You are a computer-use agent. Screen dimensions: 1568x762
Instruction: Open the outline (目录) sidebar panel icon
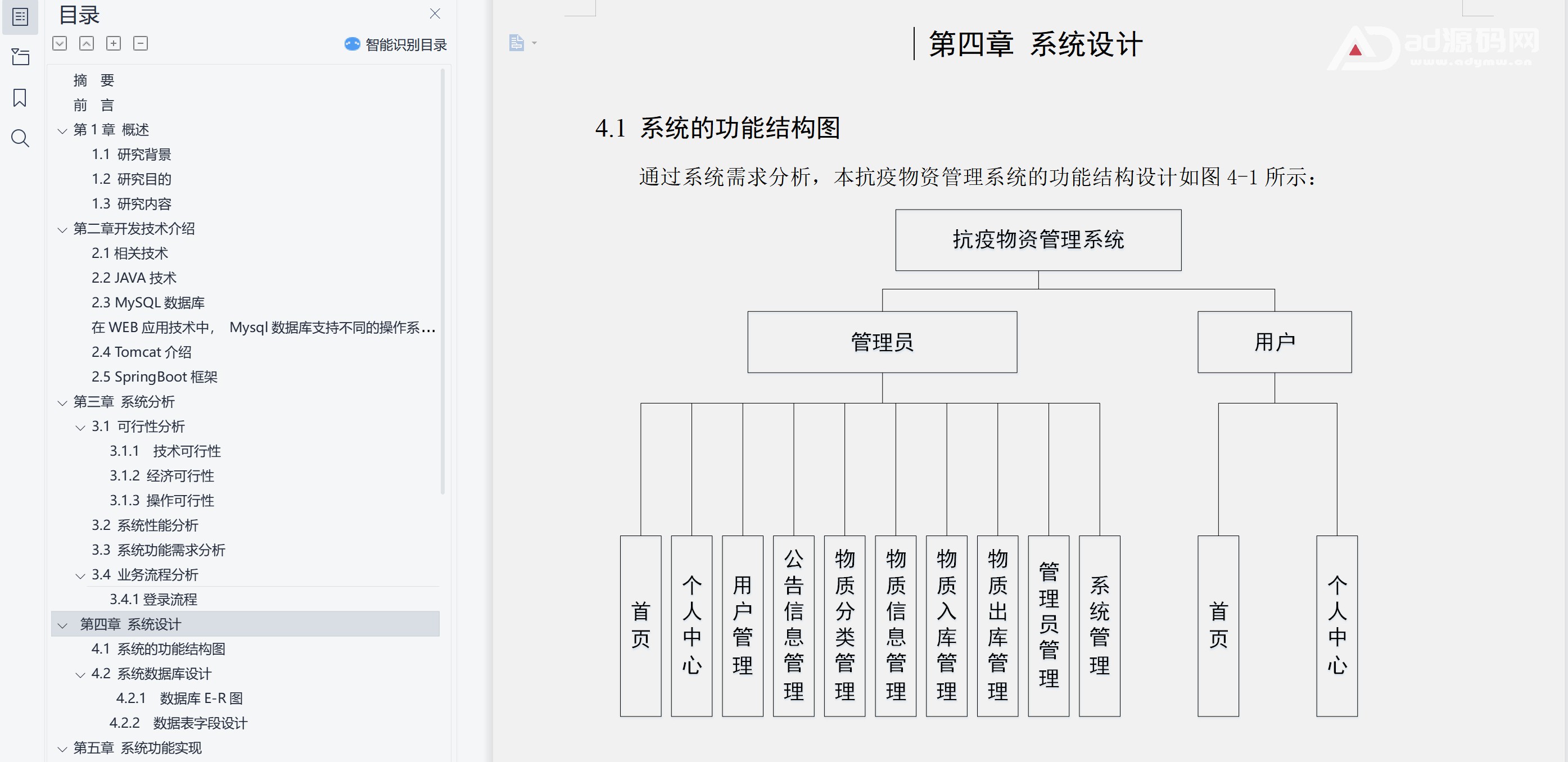pyautogui.click(x=20, y=16)
